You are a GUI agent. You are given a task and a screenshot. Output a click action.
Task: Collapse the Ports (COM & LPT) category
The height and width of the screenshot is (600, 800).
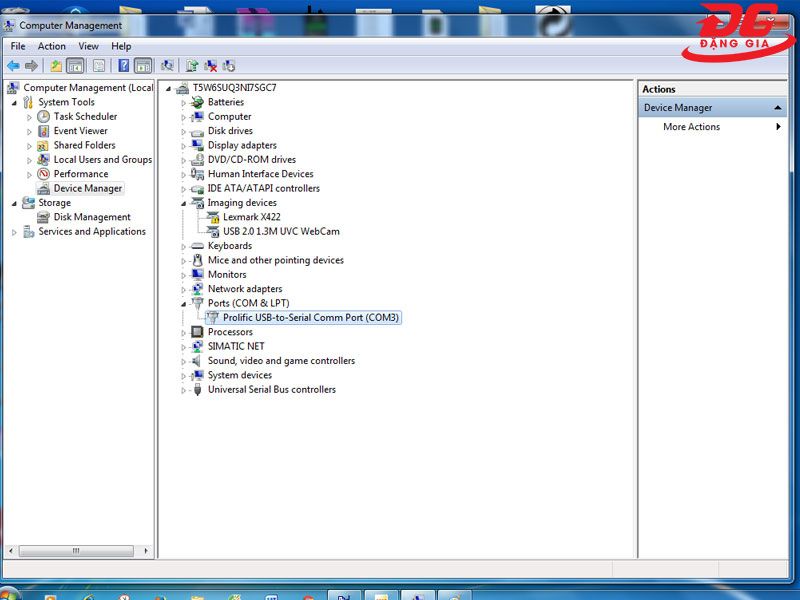click(x=183, y=304)
